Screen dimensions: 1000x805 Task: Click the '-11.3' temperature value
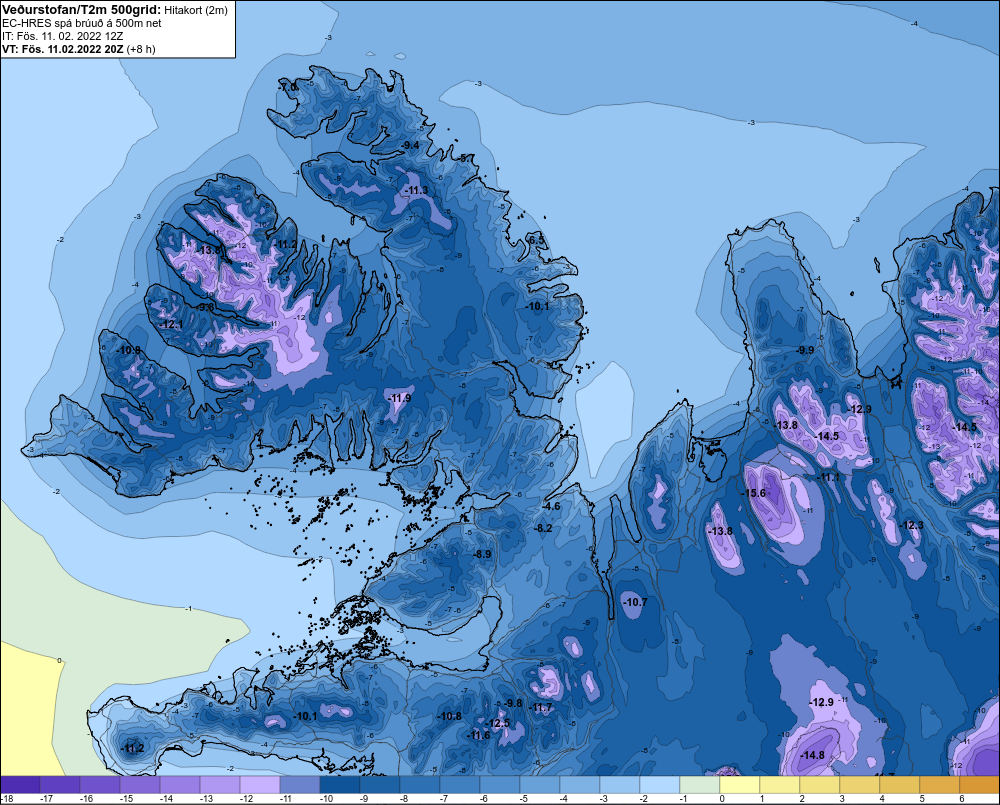point(416,190)
